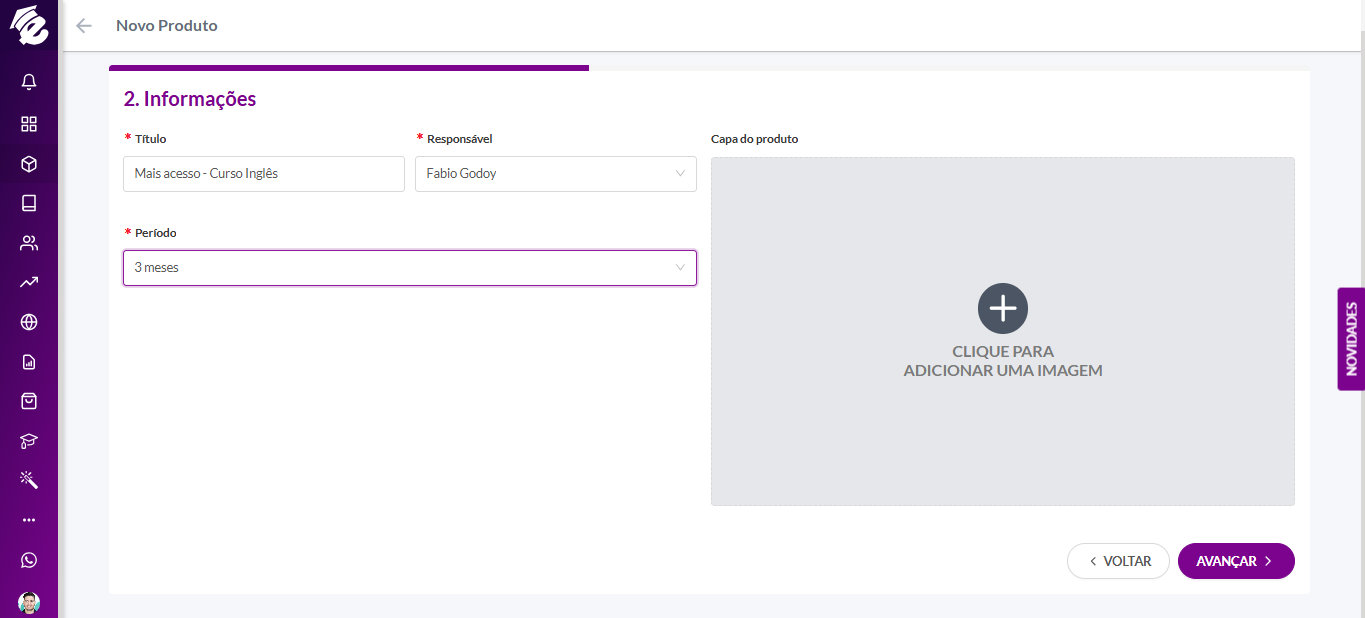1365x618 pixels.
Task: Click the product cover upload area text
Action: (1003, 361)
